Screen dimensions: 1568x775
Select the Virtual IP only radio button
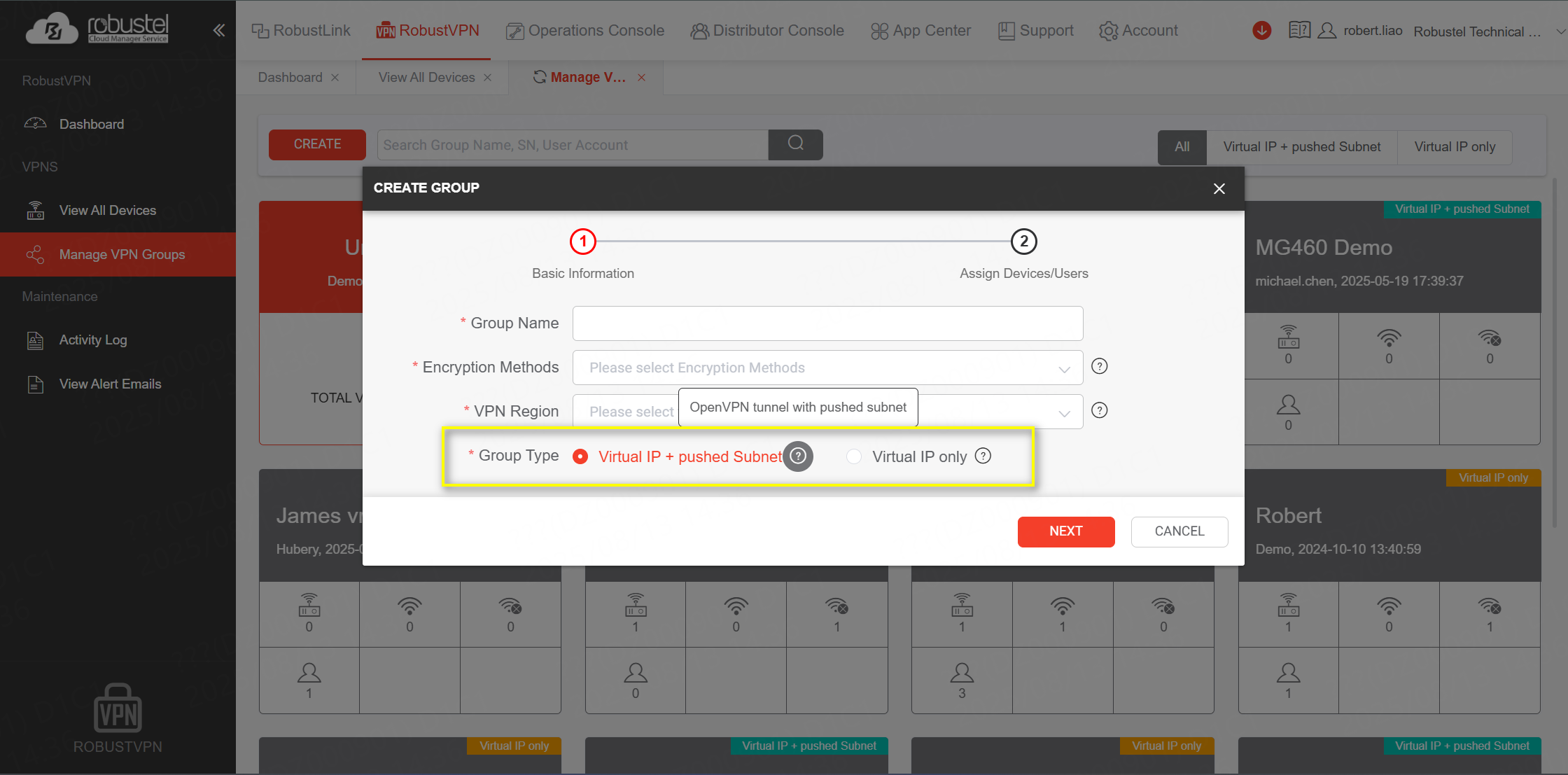pos(854,456)
